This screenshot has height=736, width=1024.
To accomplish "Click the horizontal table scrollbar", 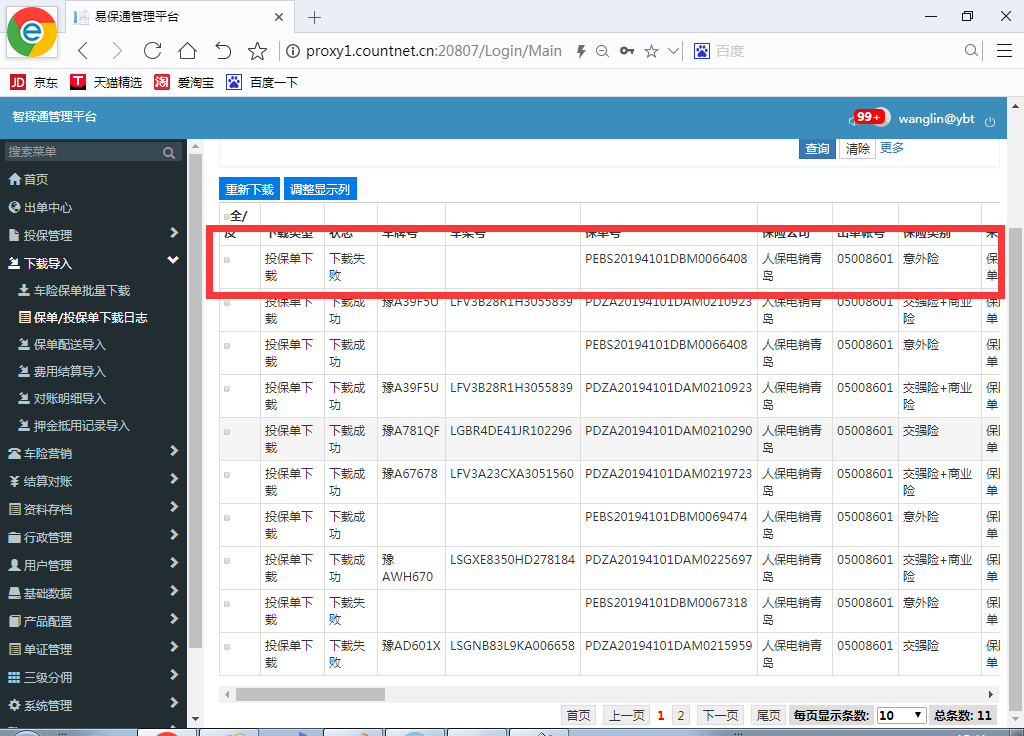I will [x=310, y=694].
